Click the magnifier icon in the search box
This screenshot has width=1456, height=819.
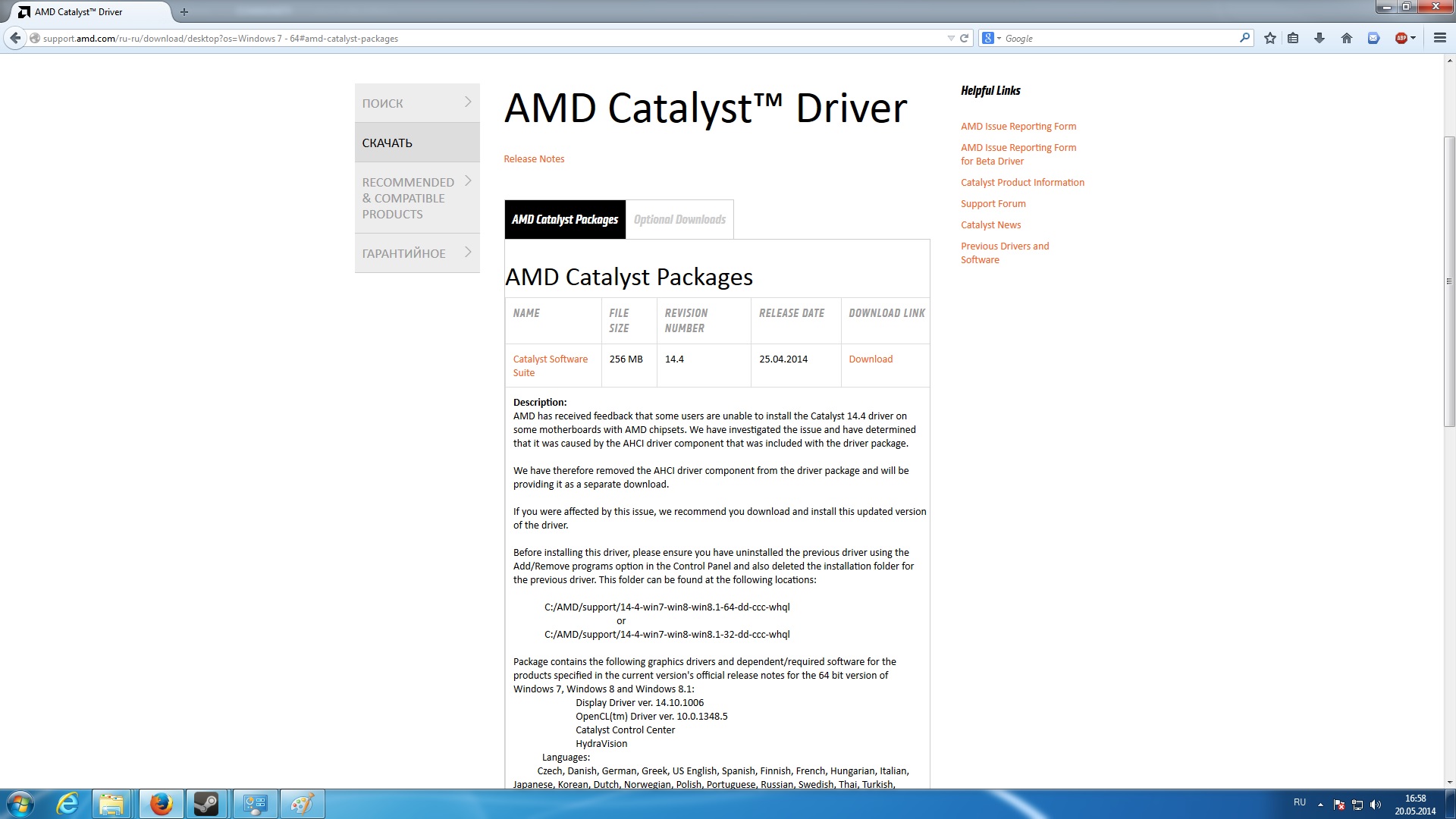(x=1244, y=38)
